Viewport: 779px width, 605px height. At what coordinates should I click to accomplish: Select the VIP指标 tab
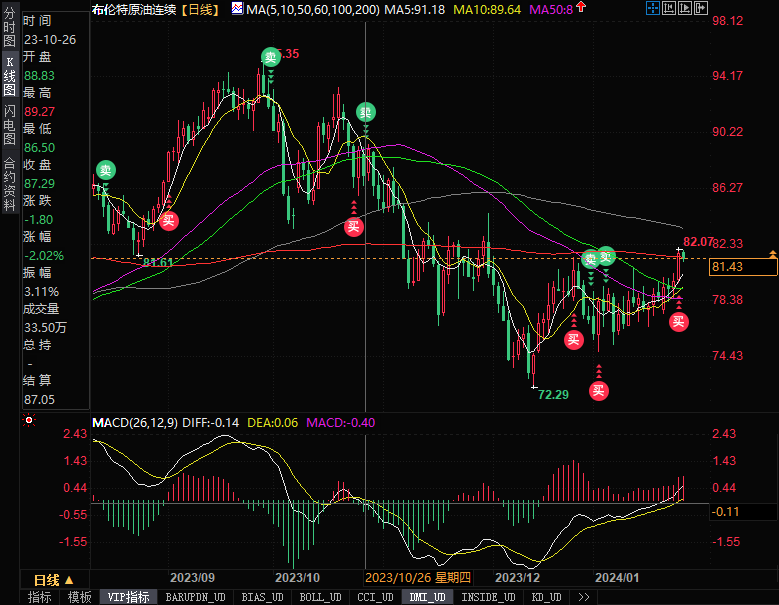coord(129,597)
